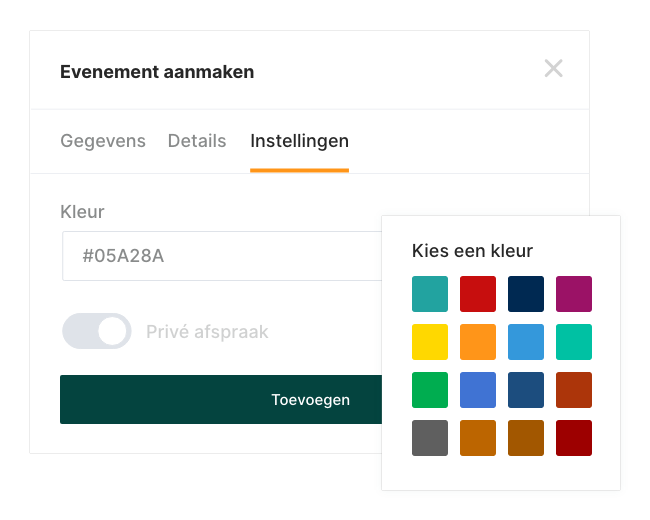Pick the light blue color swatch
Viewport: 650px width, 520px height.
point(526,342)
